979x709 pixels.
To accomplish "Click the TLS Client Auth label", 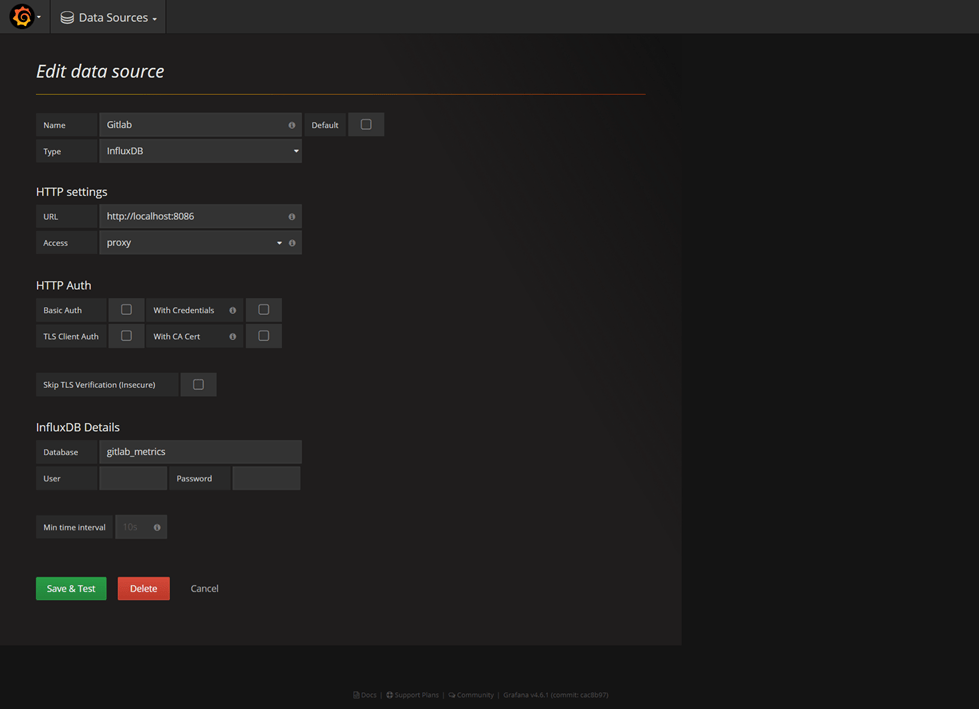I will pyautogui.click(x=71, y=336).
